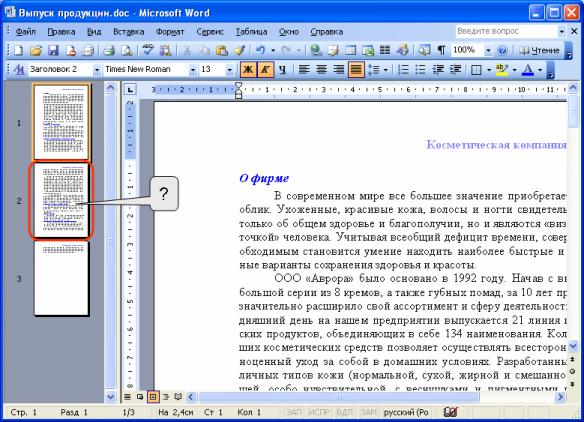The height and width of the screenshot is (422, 584).
Task: Apply yellow highlight to text
Action: point(502,70)
